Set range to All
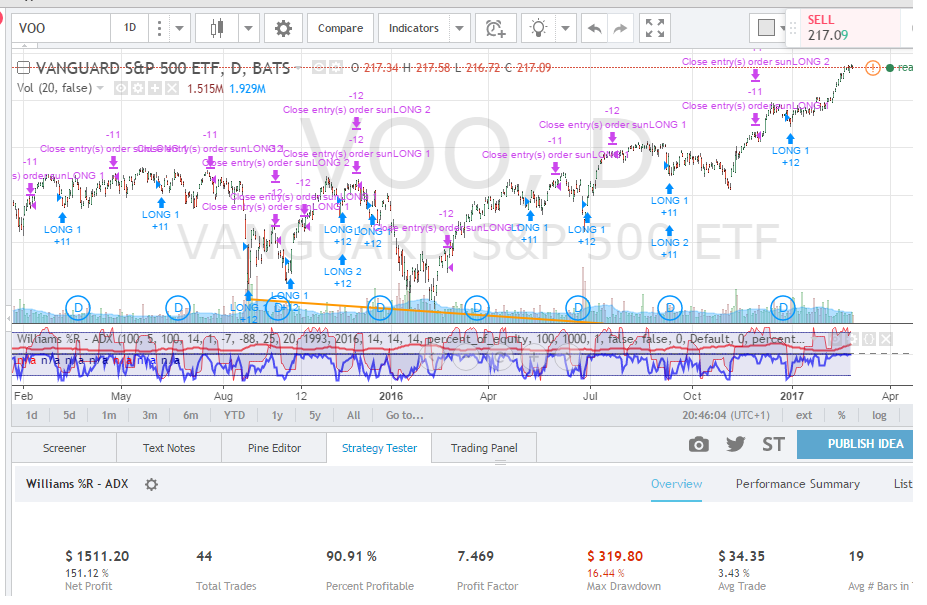The image size is (927, 605). coord(354,415)
